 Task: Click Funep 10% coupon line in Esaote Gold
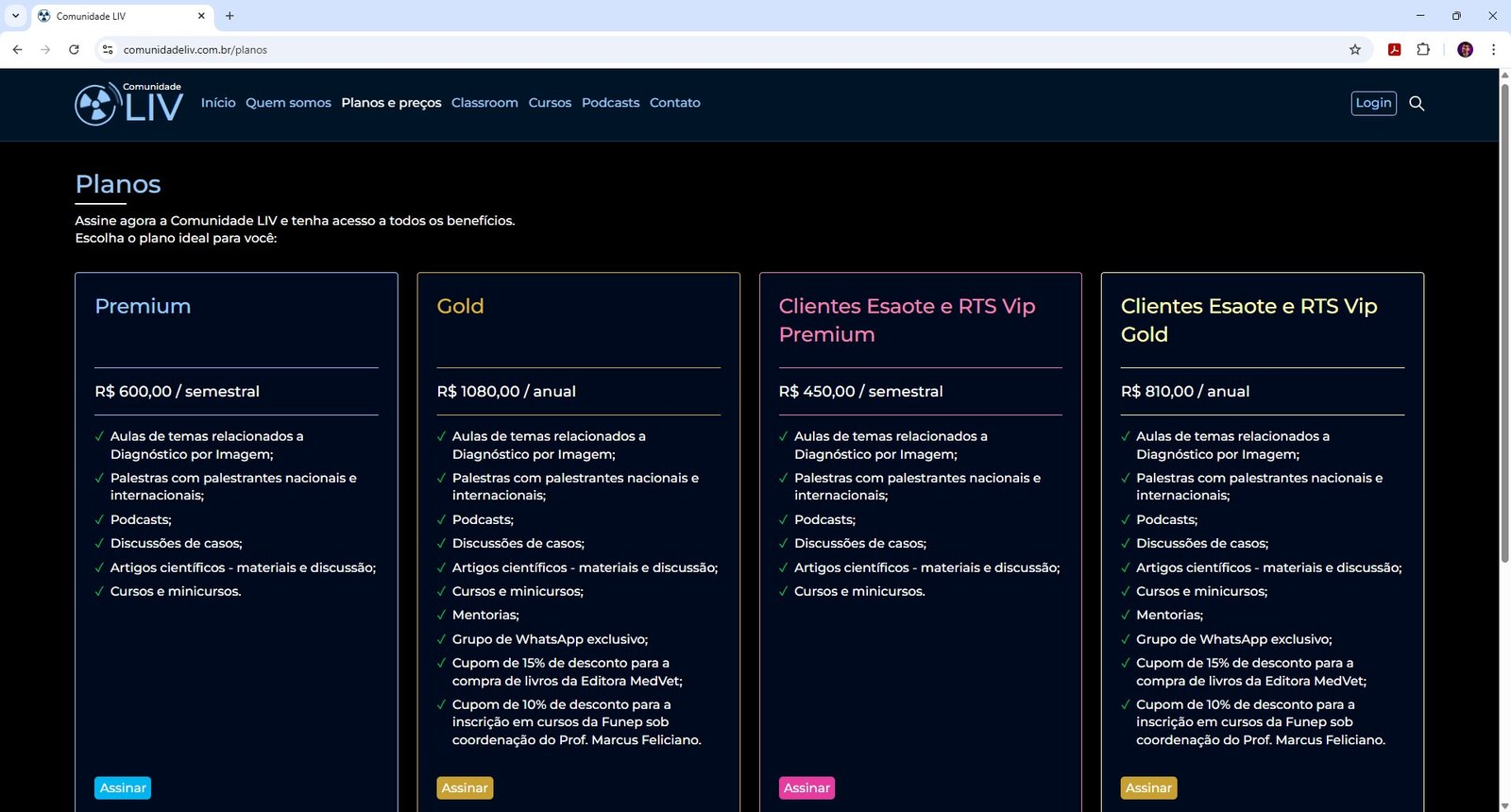[x=1261, y=722]
